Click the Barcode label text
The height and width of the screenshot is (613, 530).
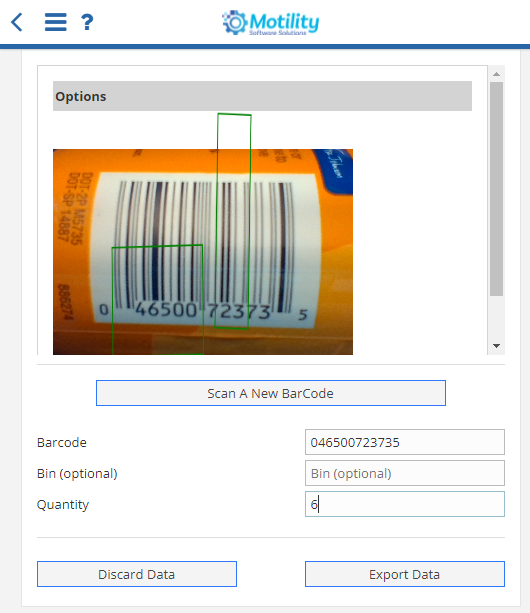[62, 443]
